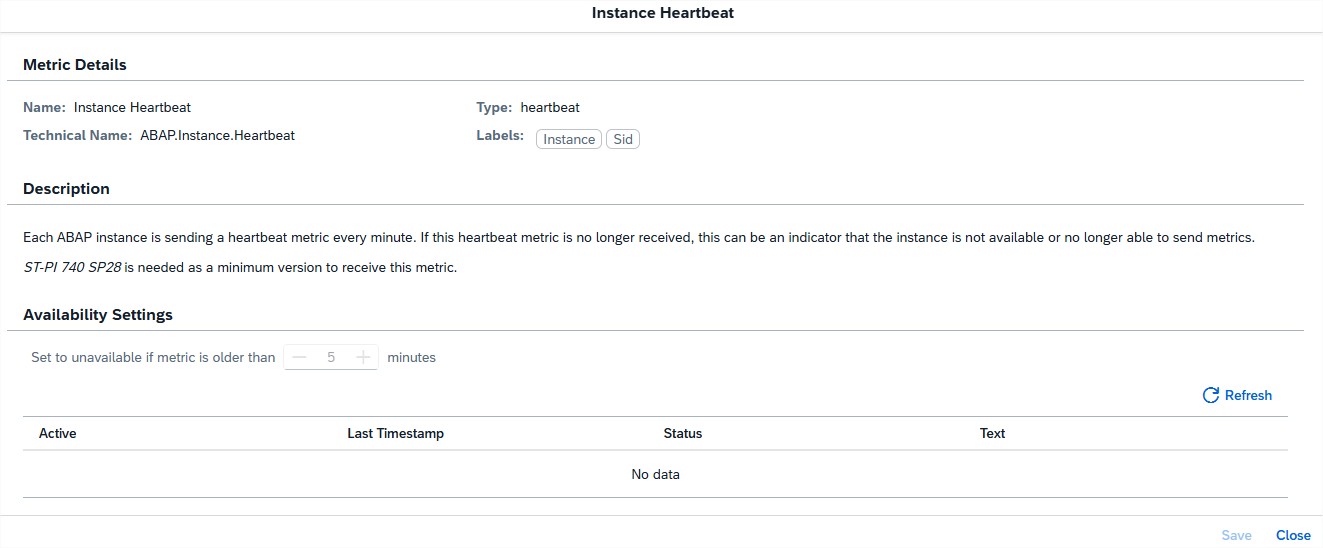Click the Type value heartbeat
The height and width of the screenshot is (548, 1323).
pos(550,107)
